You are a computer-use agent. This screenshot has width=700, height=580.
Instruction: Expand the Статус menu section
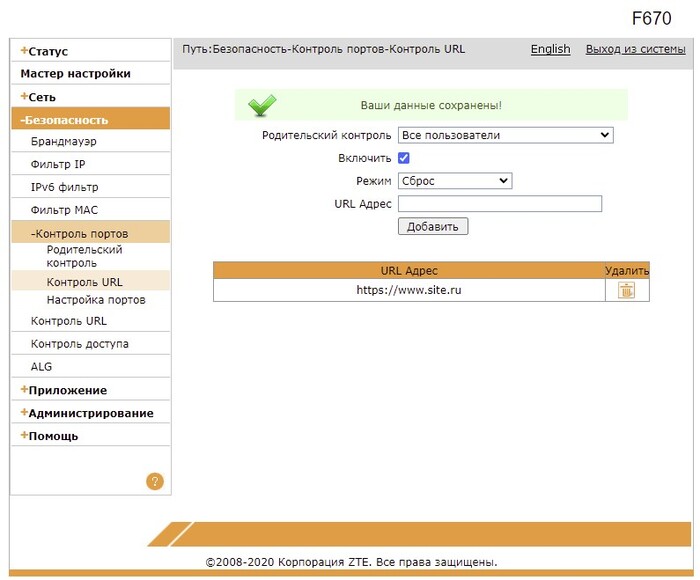coord(48,51)
